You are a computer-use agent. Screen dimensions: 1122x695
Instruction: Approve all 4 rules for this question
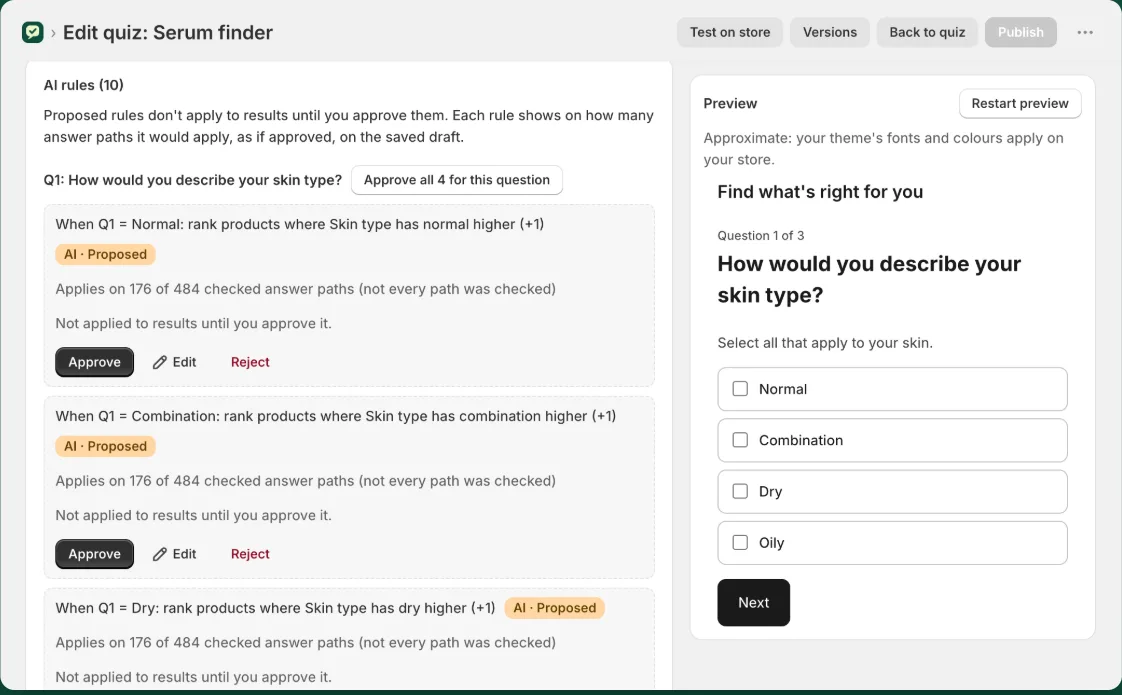pos(457,180)
